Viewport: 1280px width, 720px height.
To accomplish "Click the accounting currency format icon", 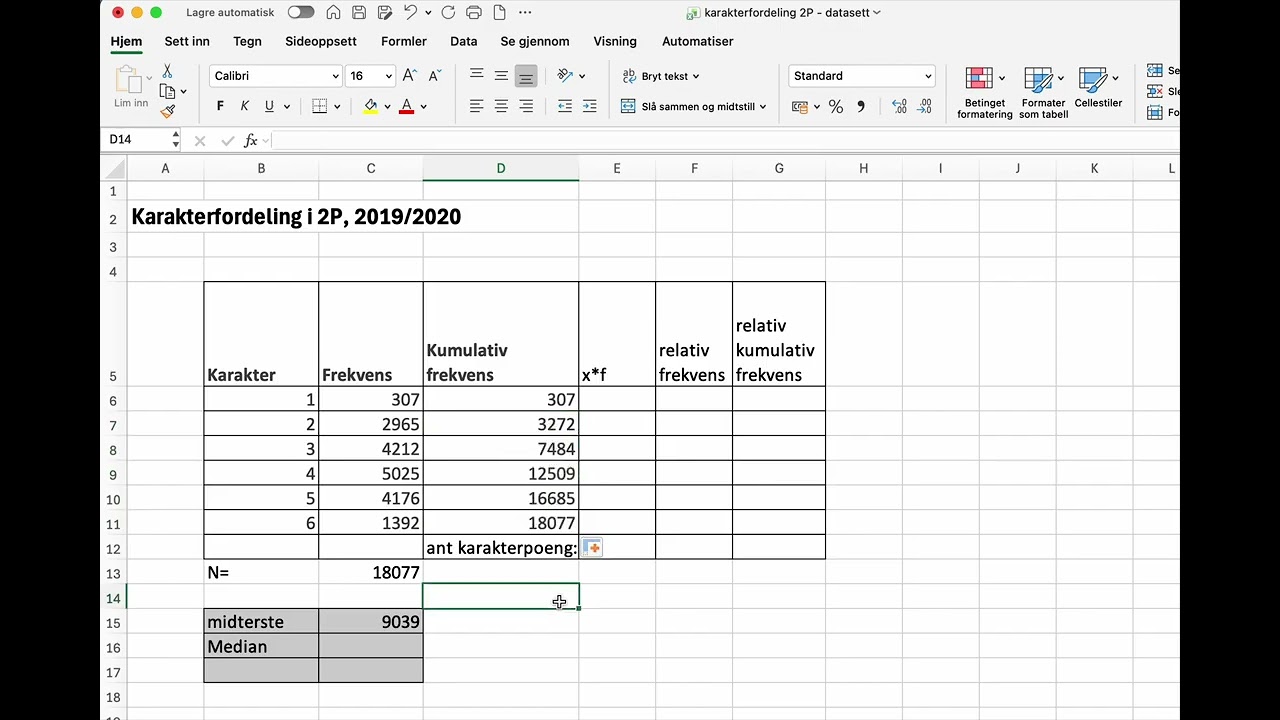I will point(800,107).
